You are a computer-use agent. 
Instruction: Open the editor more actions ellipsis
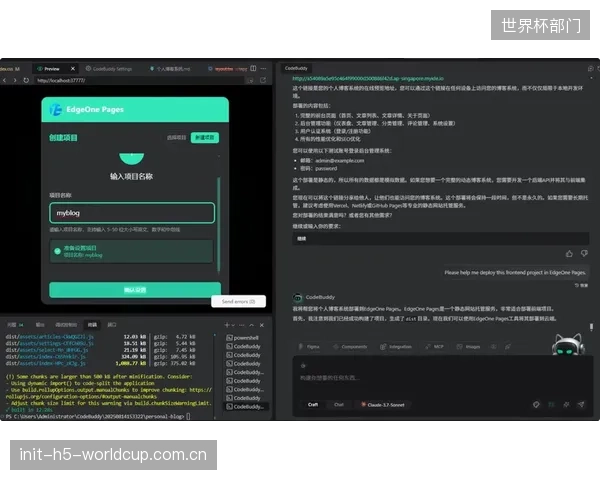coord(263,69)
